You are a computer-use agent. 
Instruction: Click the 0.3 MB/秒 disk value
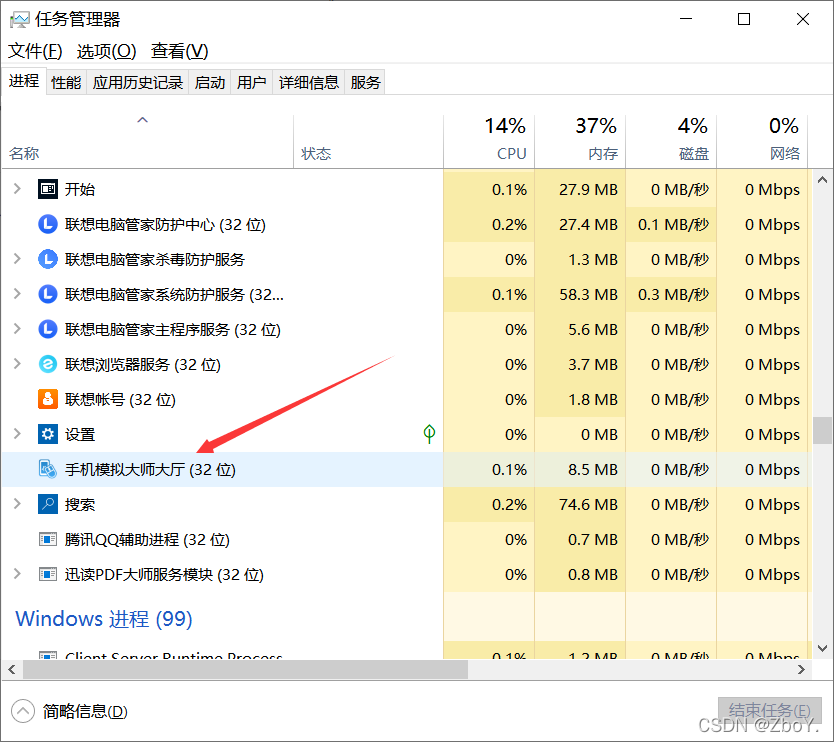click(x=673, y=294)
